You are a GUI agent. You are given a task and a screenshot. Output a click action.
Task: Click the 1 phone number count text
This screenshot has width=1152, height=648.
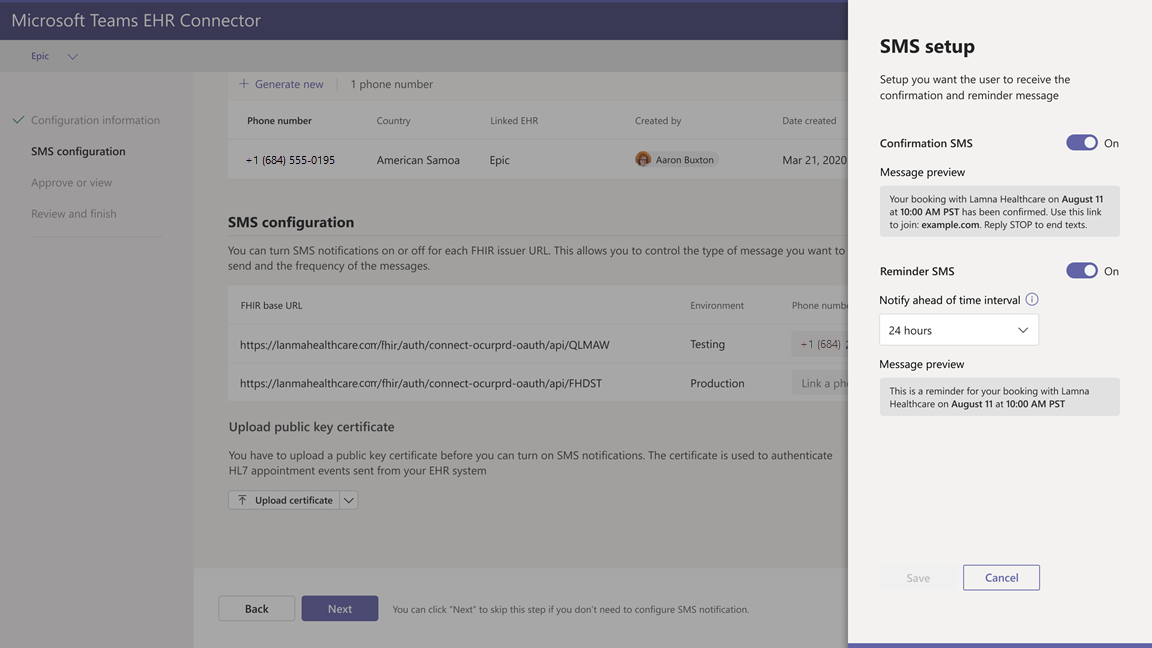coord(392,84)
